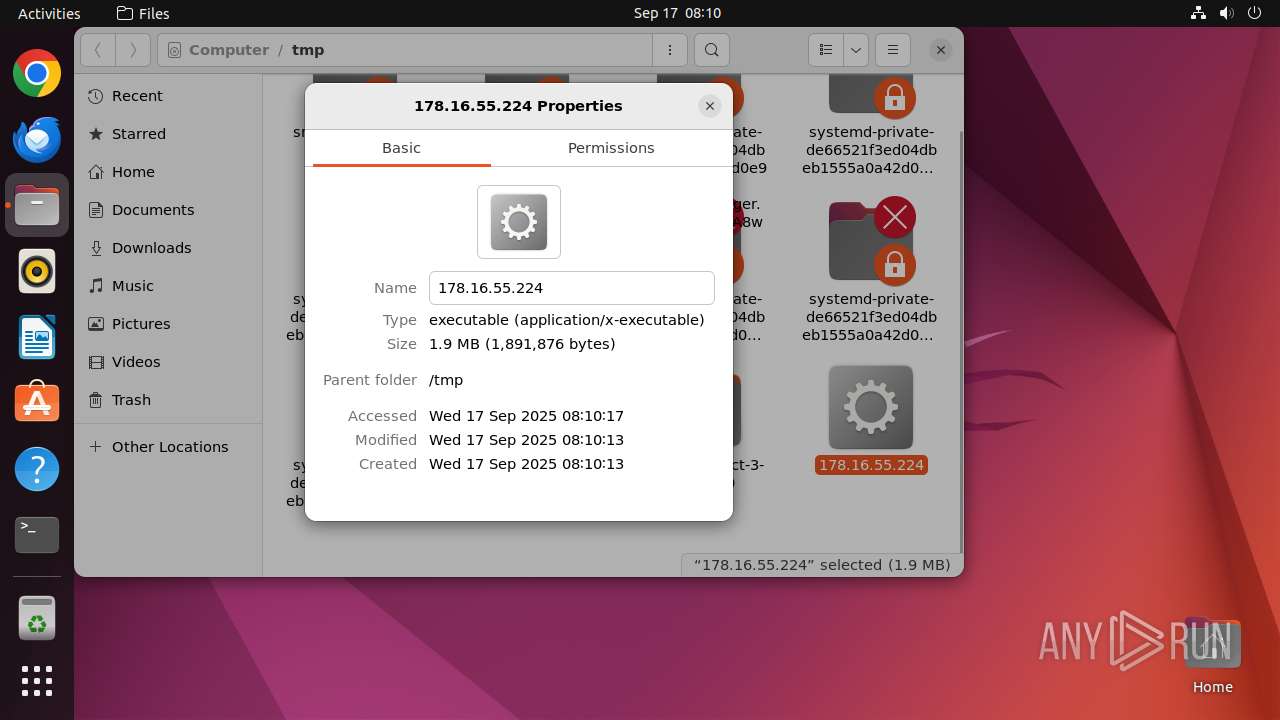Click the selected 178.16.55.224 file label
The image size is (1280, 720).
(871, 465)
